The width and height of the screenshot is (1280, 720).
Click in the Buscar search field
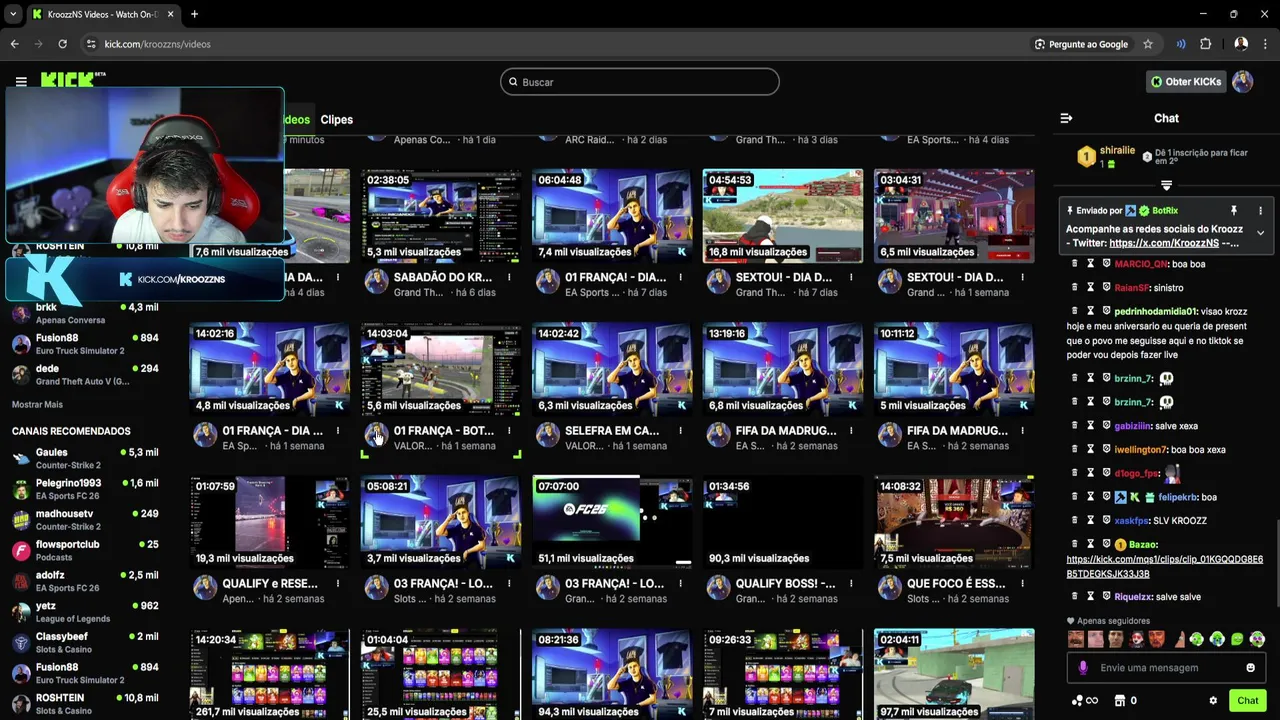(x=640, y=82)
